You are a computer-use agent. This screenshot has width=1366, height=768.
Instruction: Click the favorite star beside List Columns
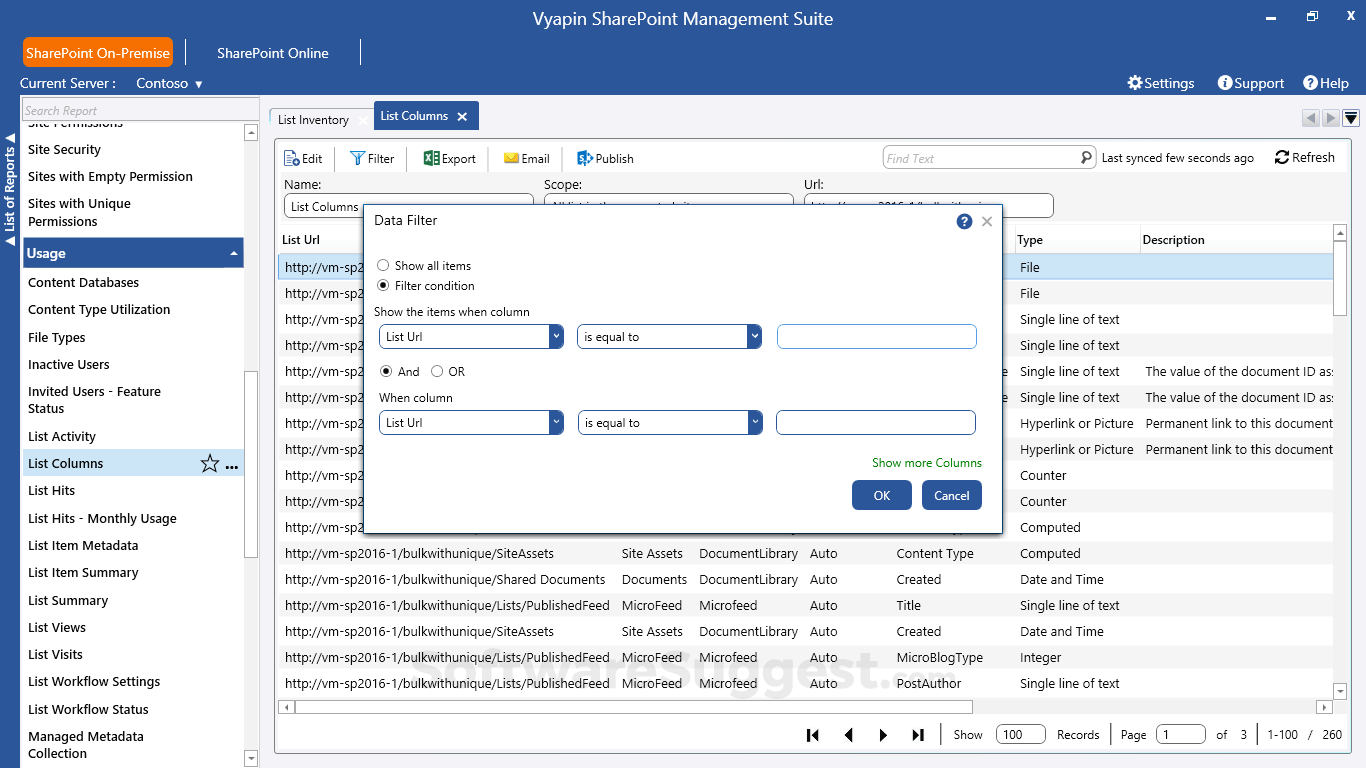(x=209, y=463)
